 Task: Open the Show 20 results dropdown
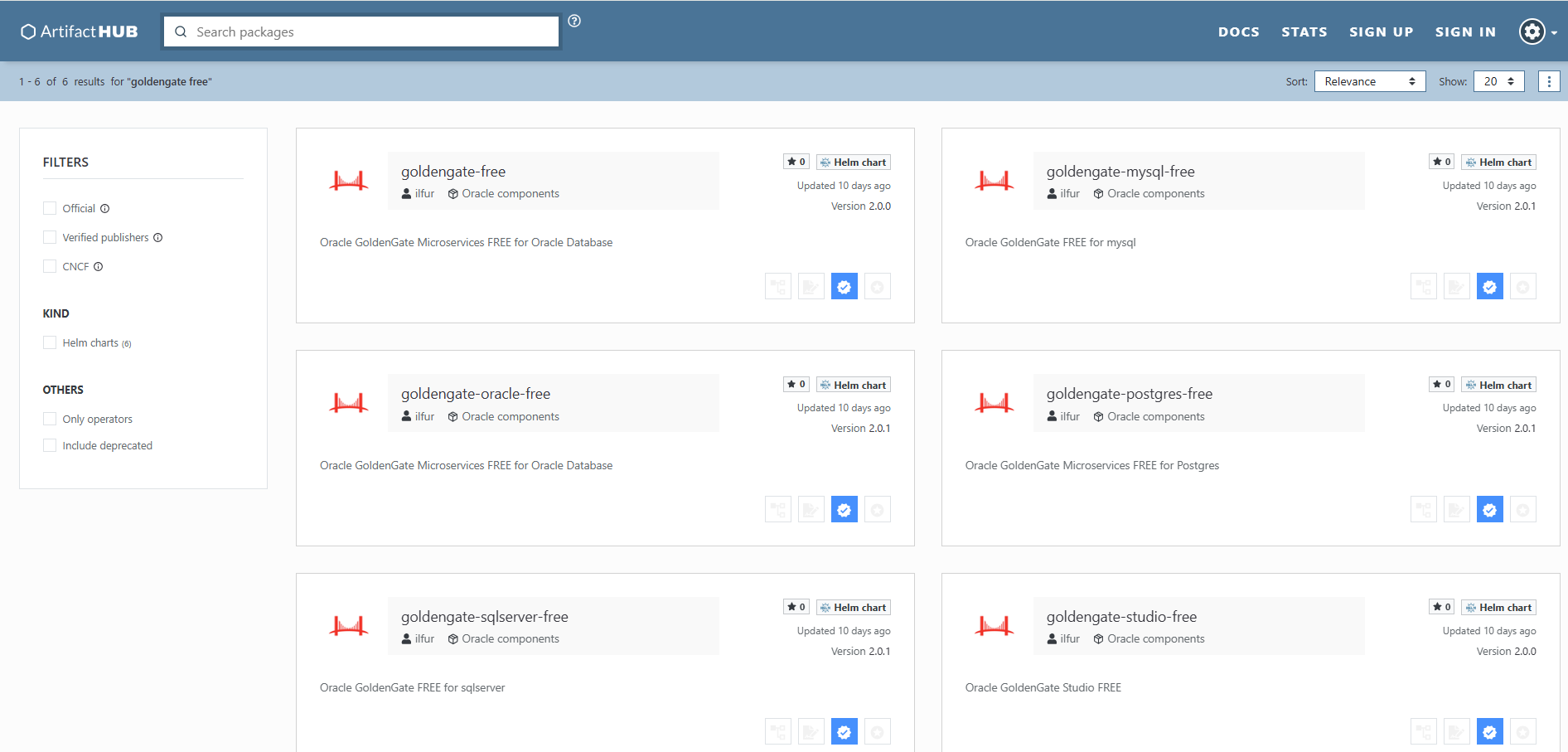pyautogui.click(x=1499, y=81)
